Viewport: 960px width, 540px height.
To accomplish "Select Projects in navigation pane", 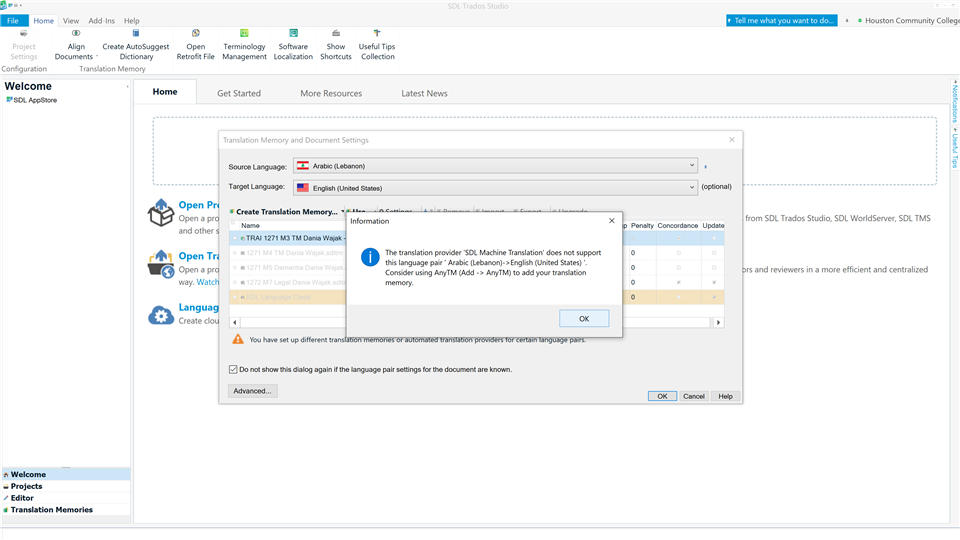I will (x=66, y=486).
